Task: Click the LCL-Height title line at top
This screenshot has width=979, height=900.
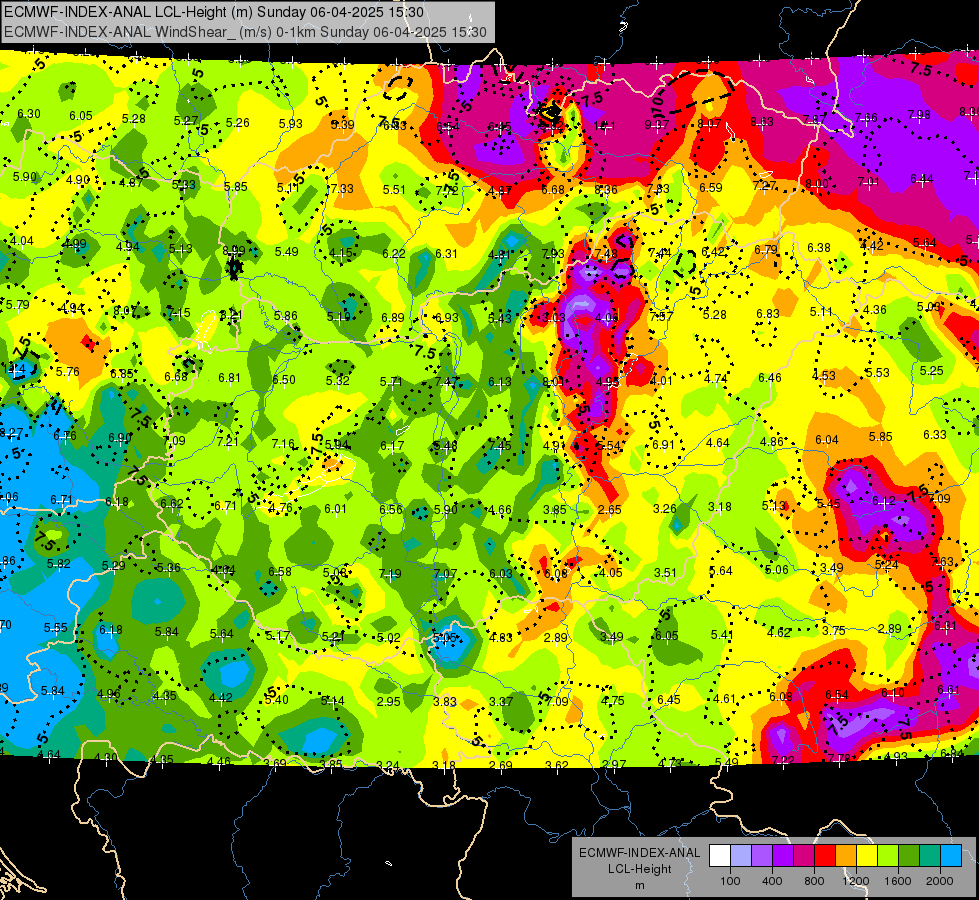Action: coord(214,12)
